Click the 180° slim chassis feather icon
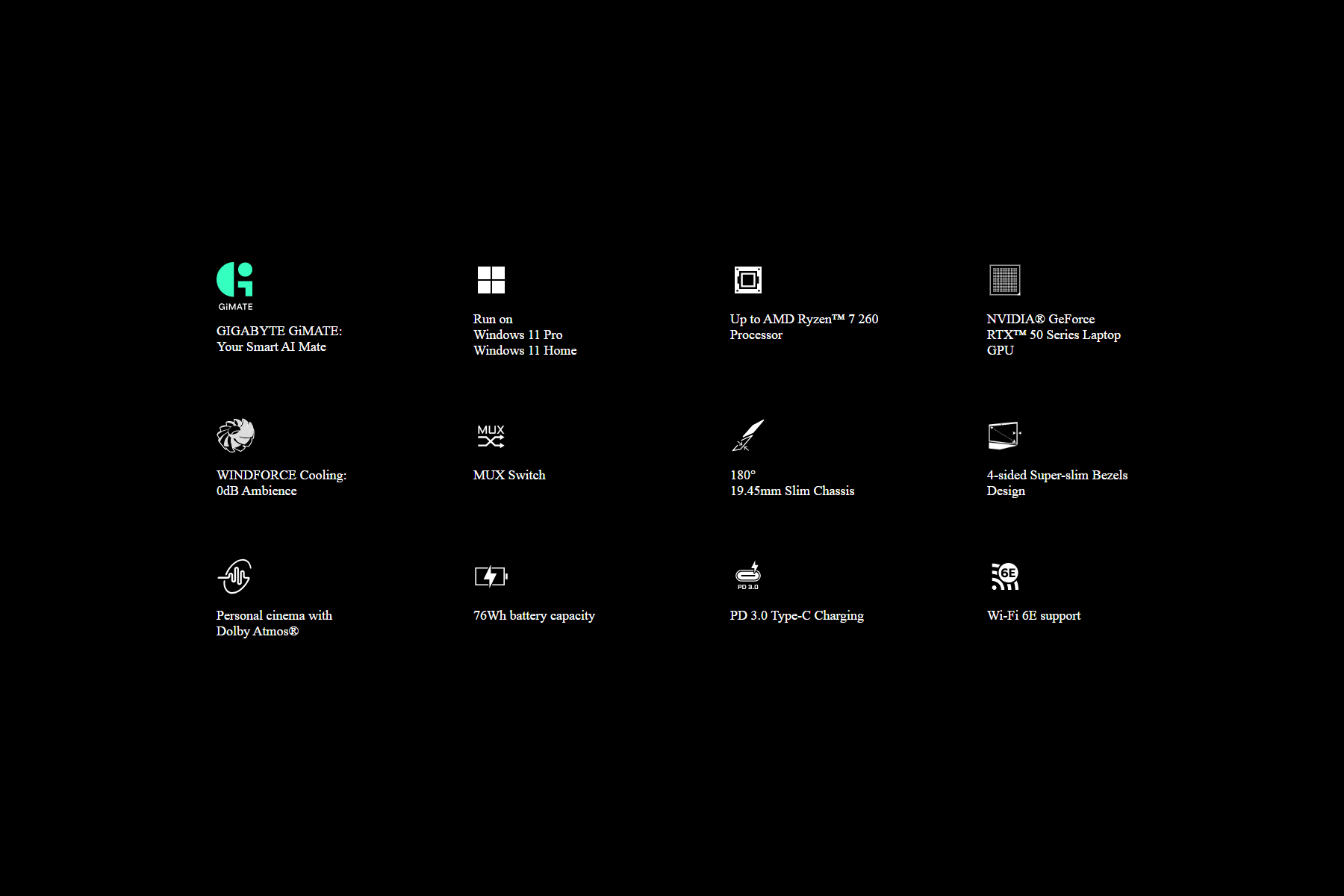Screen dimensions: 1344x896 click(748, 435)
